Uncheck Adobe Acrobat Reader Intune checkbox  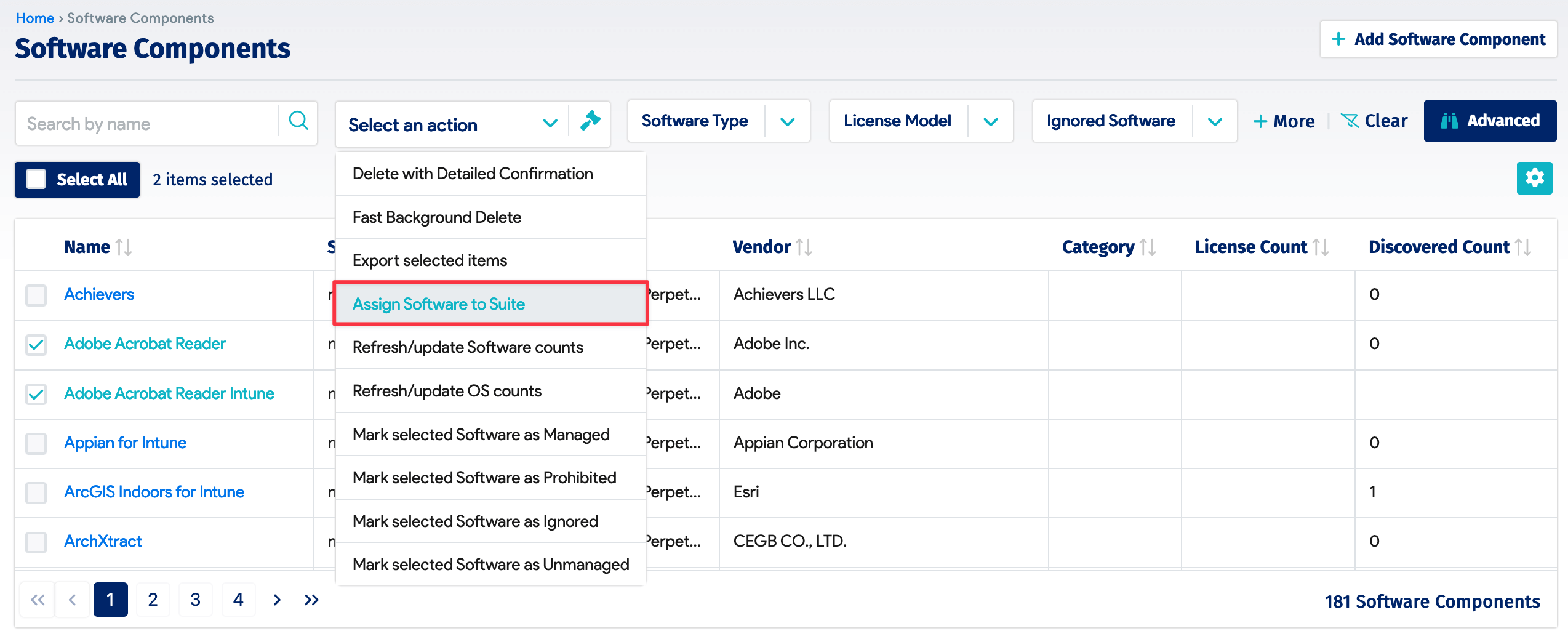36,394
